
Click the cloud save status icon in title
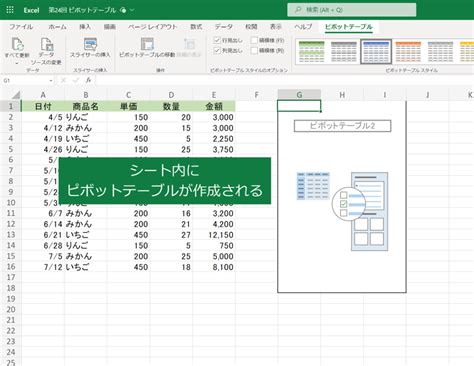point(123,10)
